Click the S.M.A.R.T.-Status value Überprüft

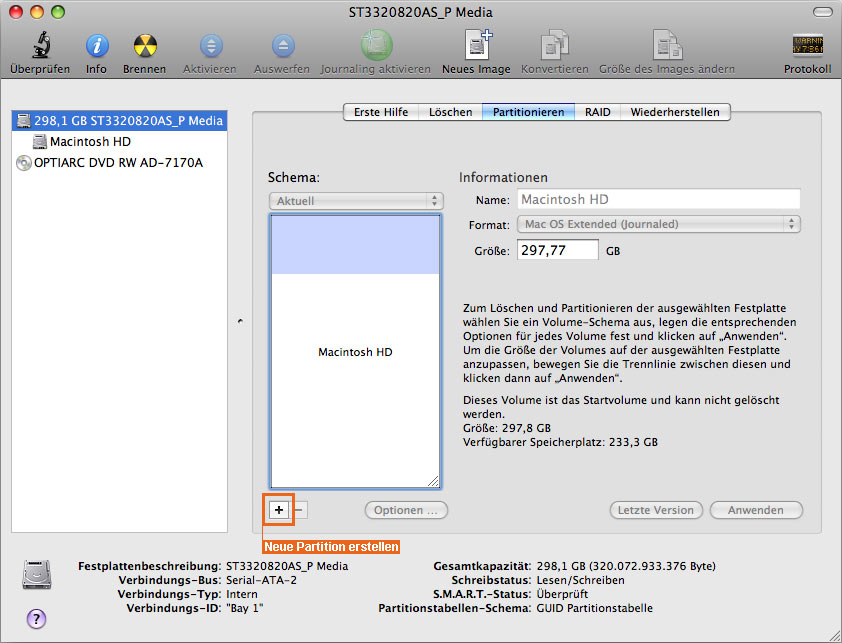(562, 594)
